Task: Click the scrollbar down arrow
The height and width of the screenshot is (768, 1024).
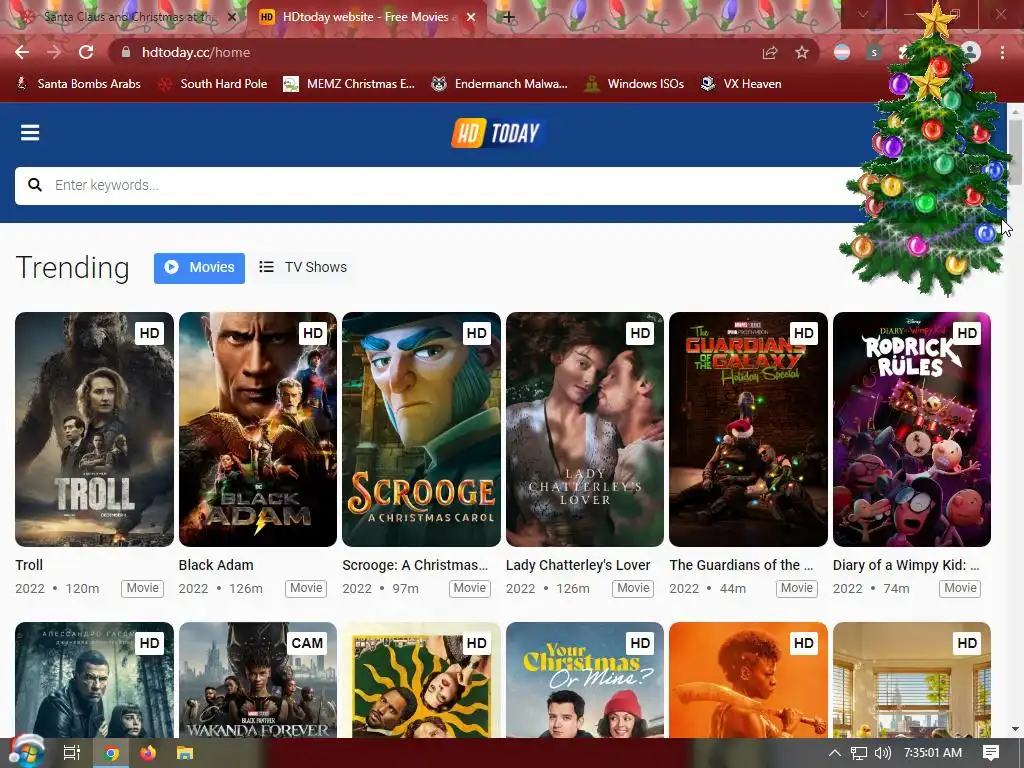Action: pyautogui.click(x=1015, y=729)
